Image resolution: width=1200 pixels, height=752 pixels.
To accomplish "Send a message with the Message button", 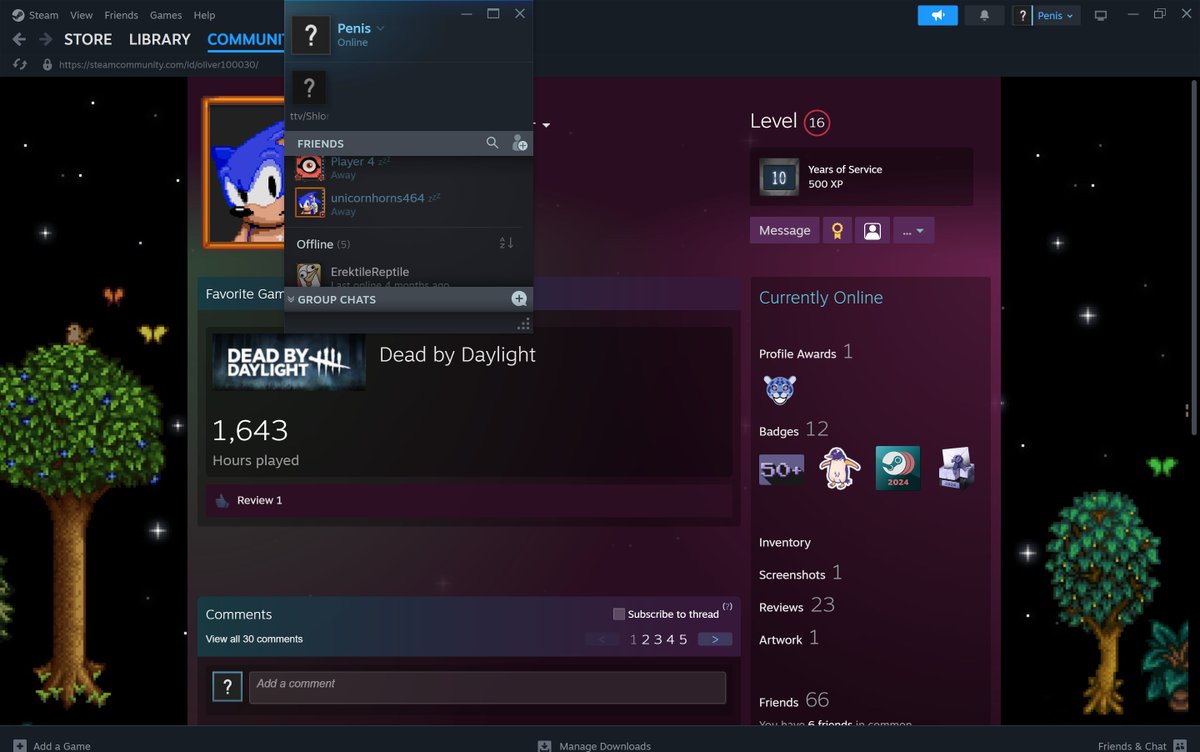I will pyautogui.click(x=784, y=230).
